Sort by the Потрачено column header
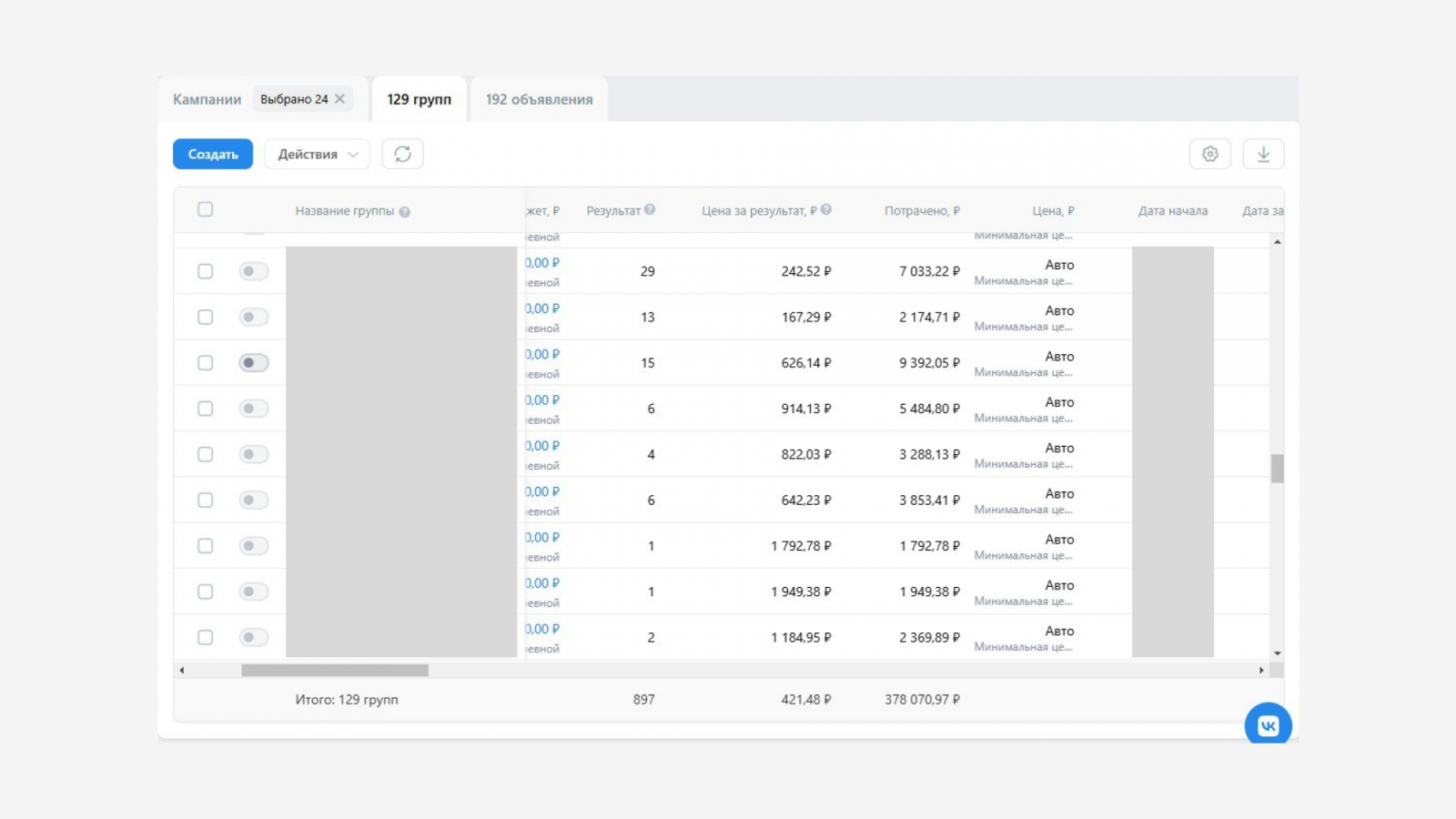The image size is (1456, 819). click(921, 211)
